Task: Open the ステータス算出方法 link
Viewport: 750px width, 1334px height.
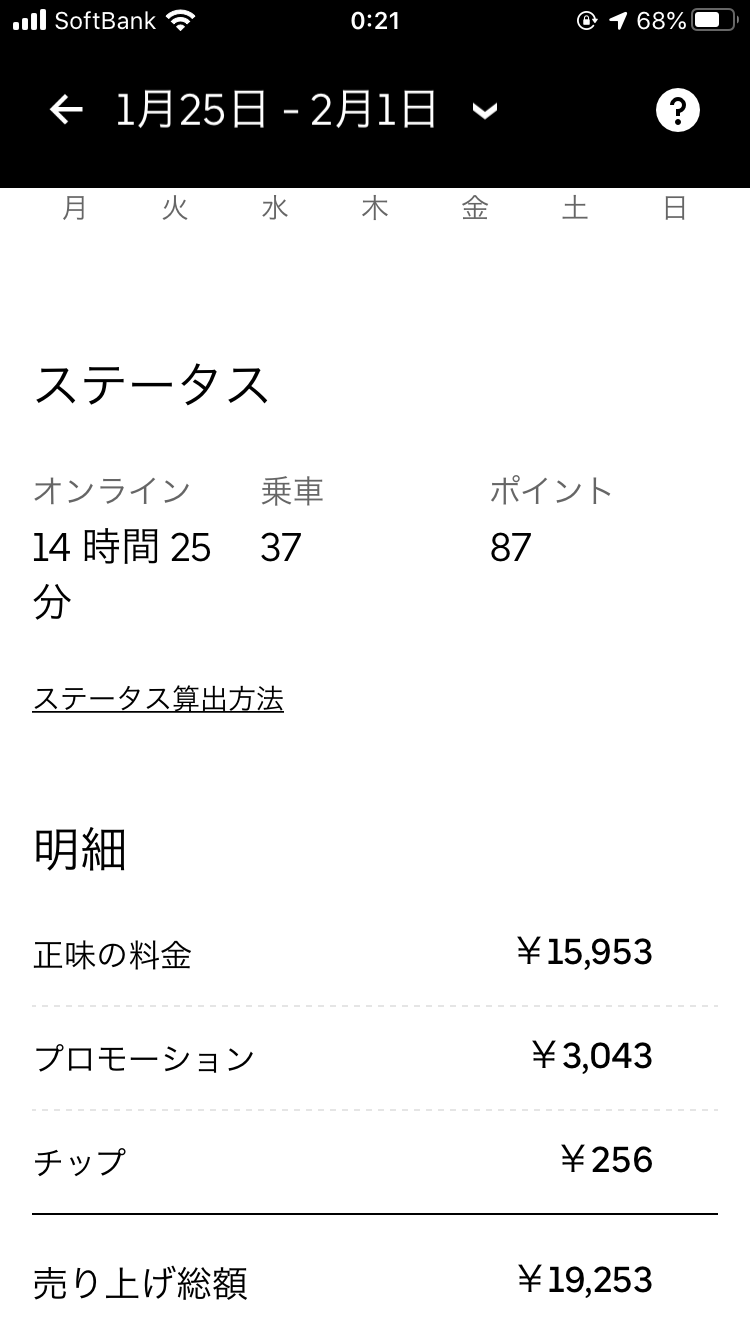Action: pos(158,699)
